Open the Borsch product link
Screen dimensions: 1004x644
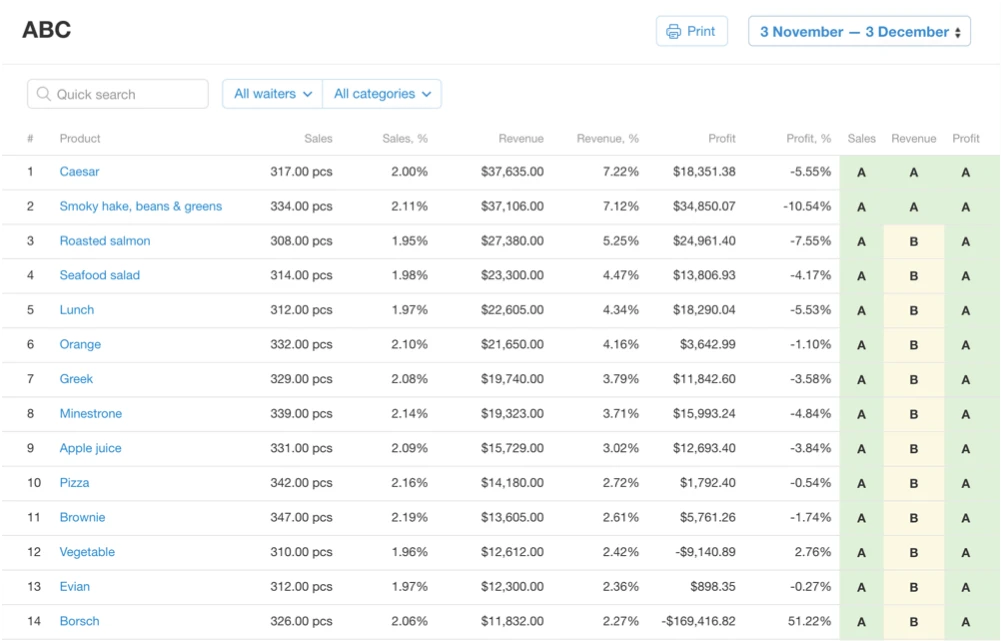(x=79, y=621)
